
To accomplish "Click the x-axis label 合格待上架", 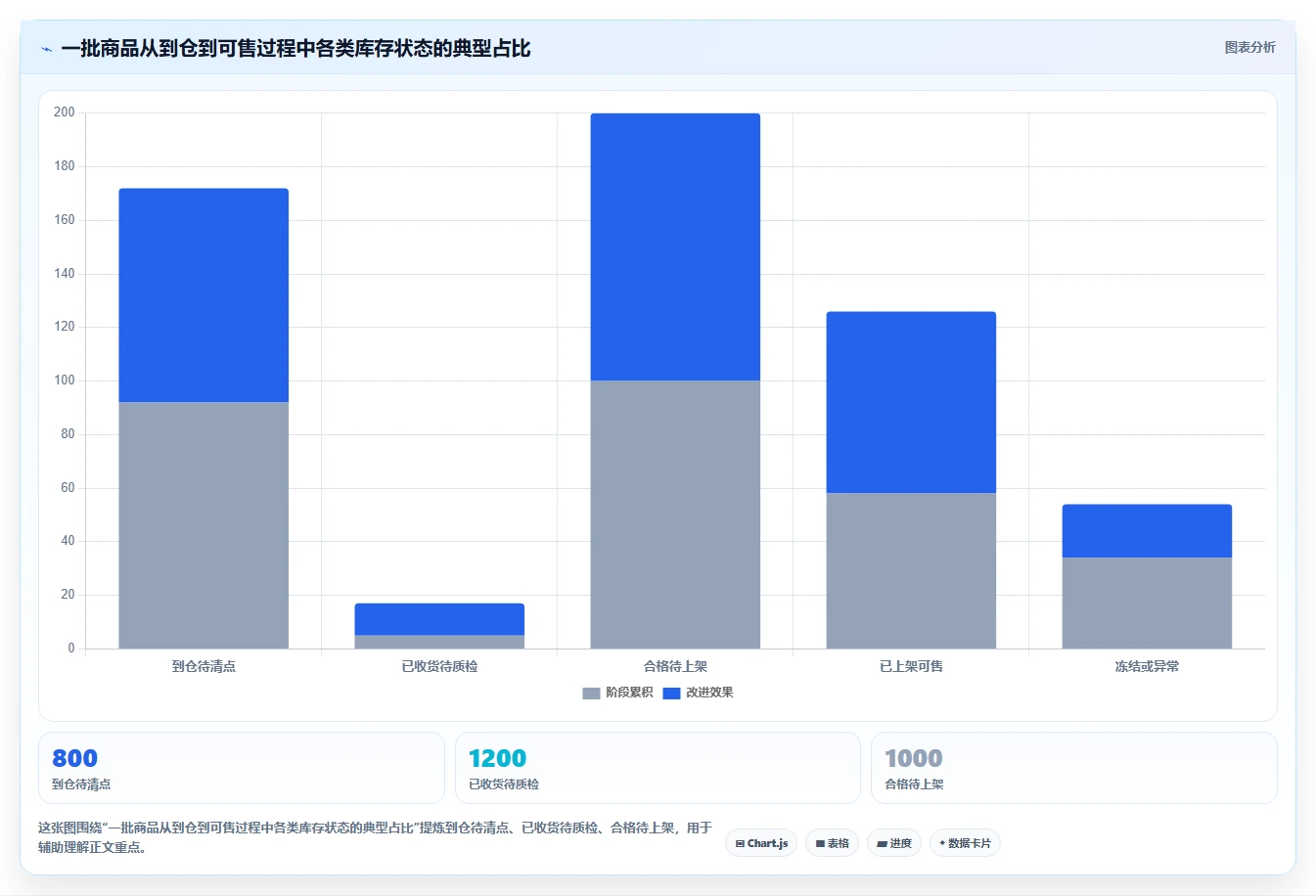I will pos(675,666).
